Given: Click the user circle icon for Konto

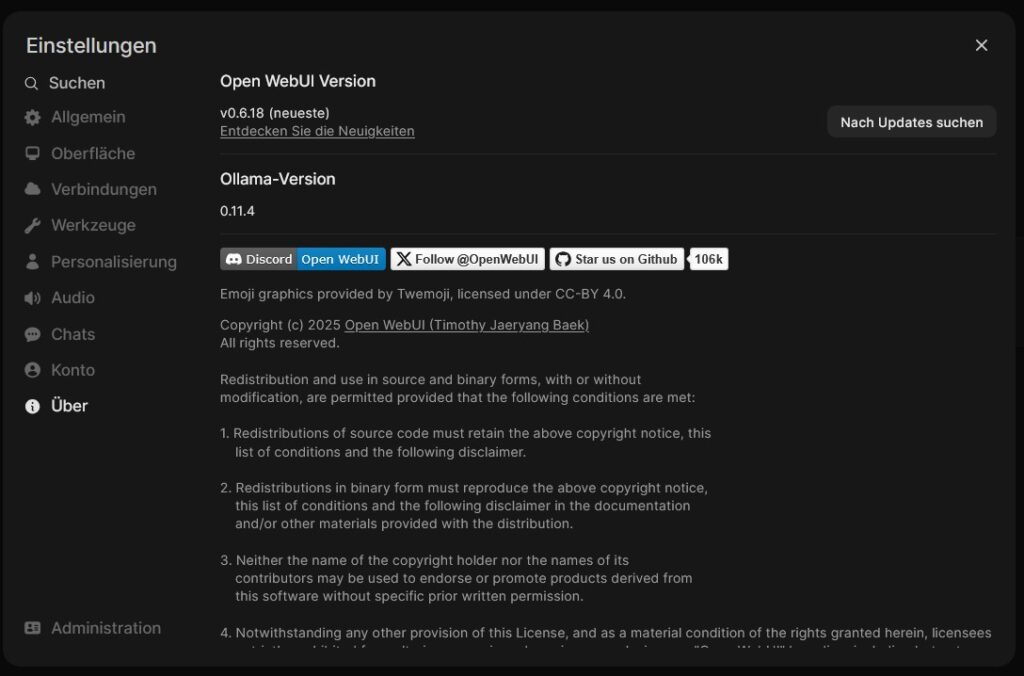Looking at the screenshot, I should [33, 370].
